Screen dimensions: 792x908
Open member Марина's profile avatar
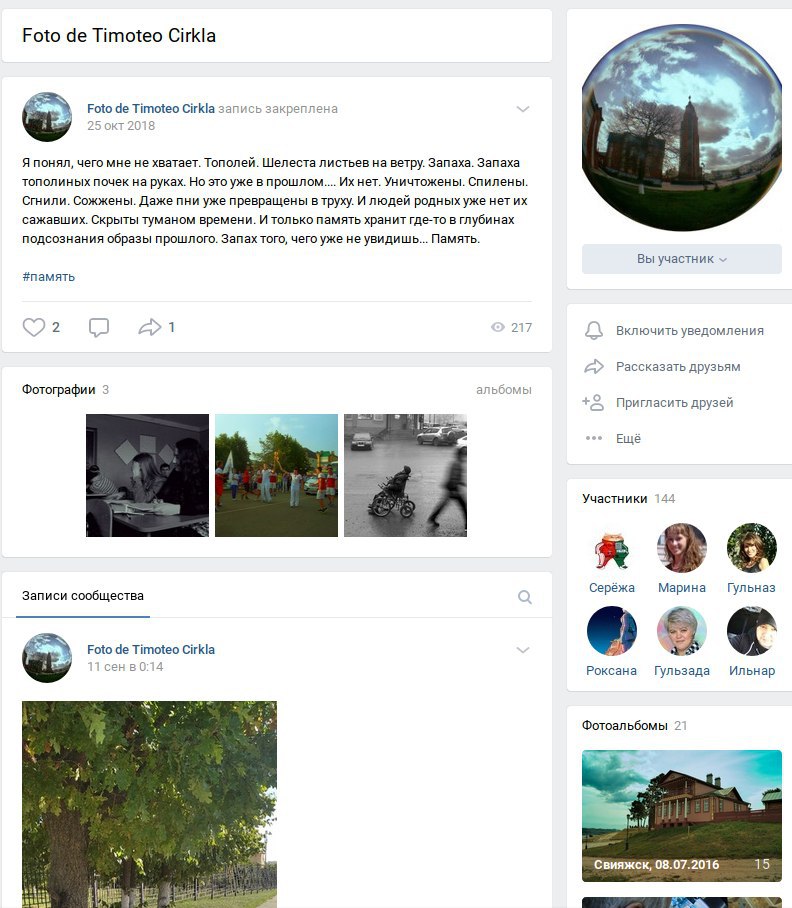click(x=681, y=548)
